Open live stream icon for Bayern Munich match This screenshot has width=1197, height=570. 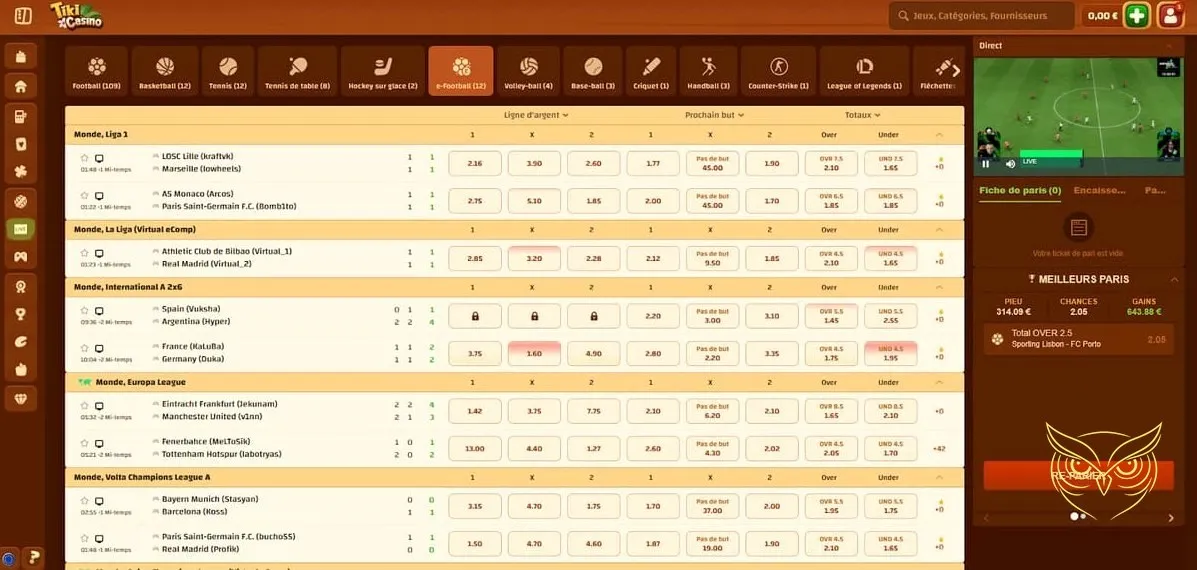tap(98, 501)
